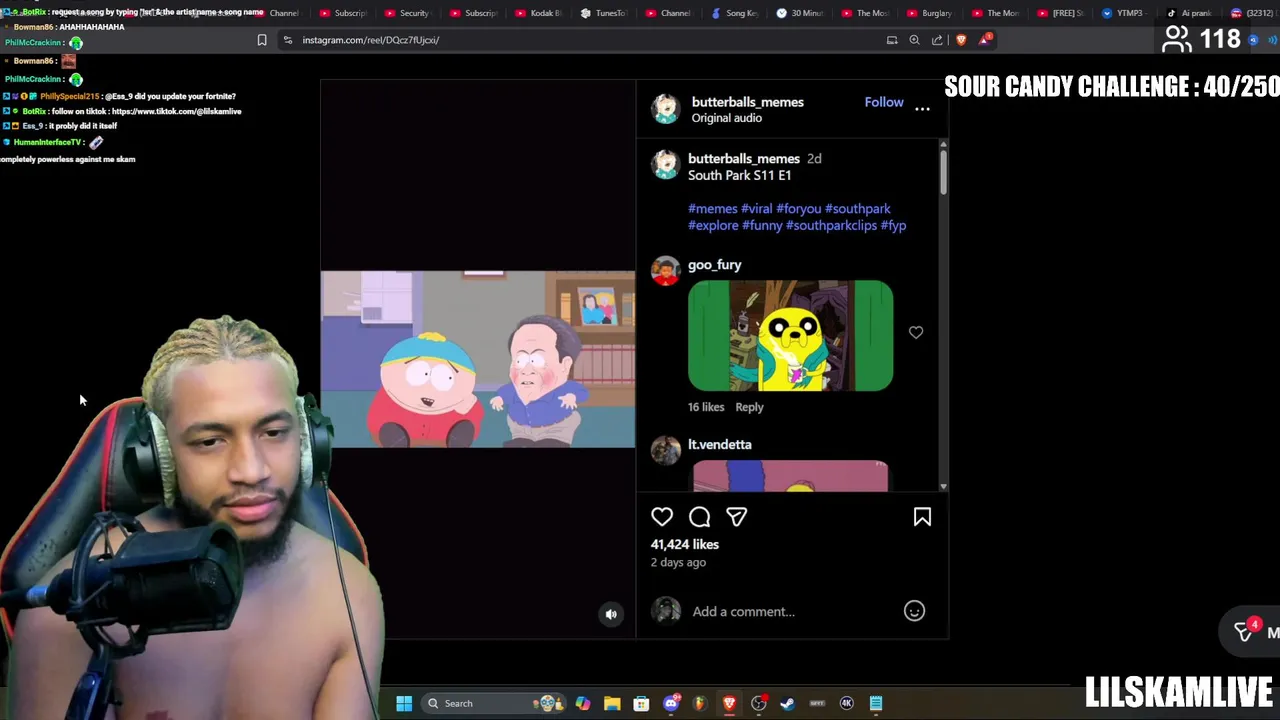Open Copilot from the taskbar
Screen dimensions: 1280x720
(x=583, y=703)
